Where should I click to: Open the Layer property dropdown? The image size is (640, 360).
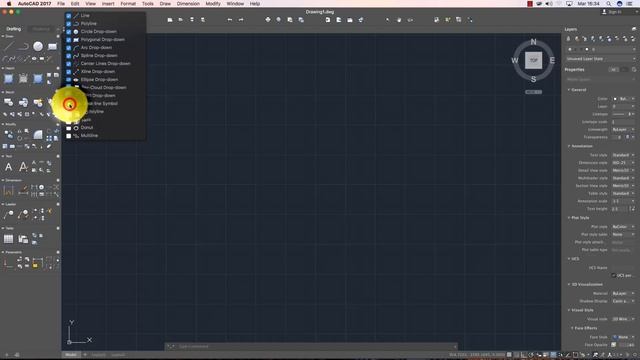tap(623, 107)
